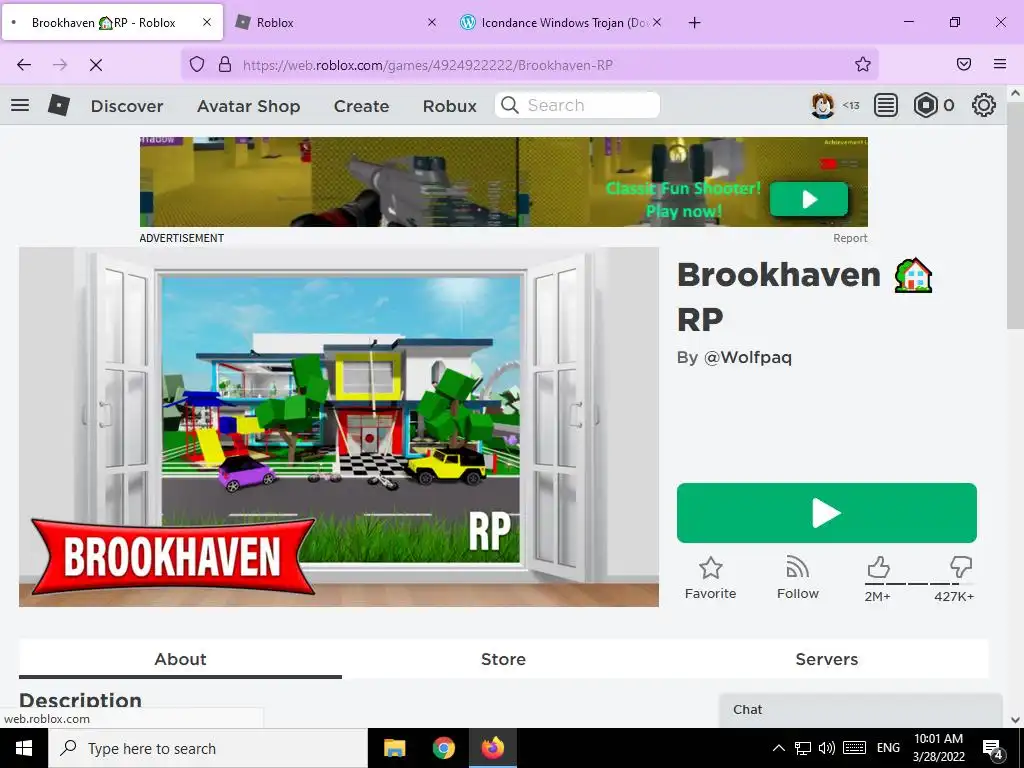Viewport: 1024px width, 768px height.
Task: Close the Icondance Windows Trojan tab
Action: click(657, 22)
